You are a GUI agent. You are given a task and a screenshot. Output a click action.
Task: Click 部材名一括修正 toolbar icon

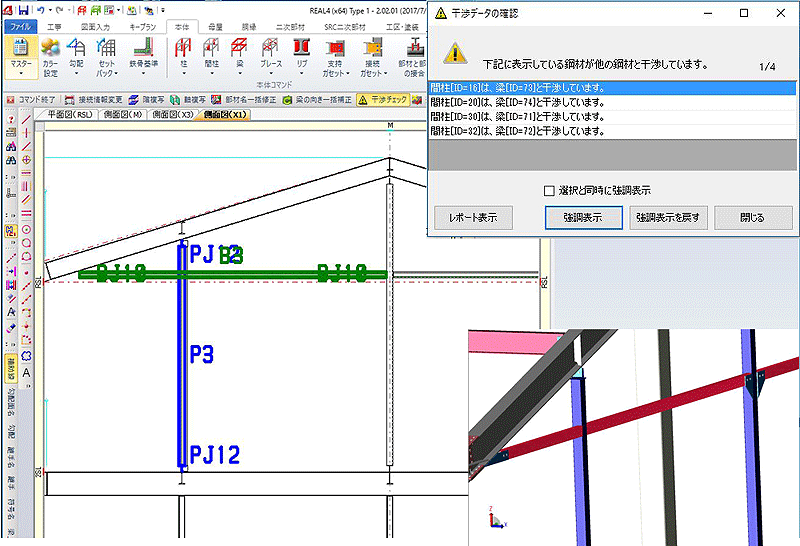tap(245, 100)
